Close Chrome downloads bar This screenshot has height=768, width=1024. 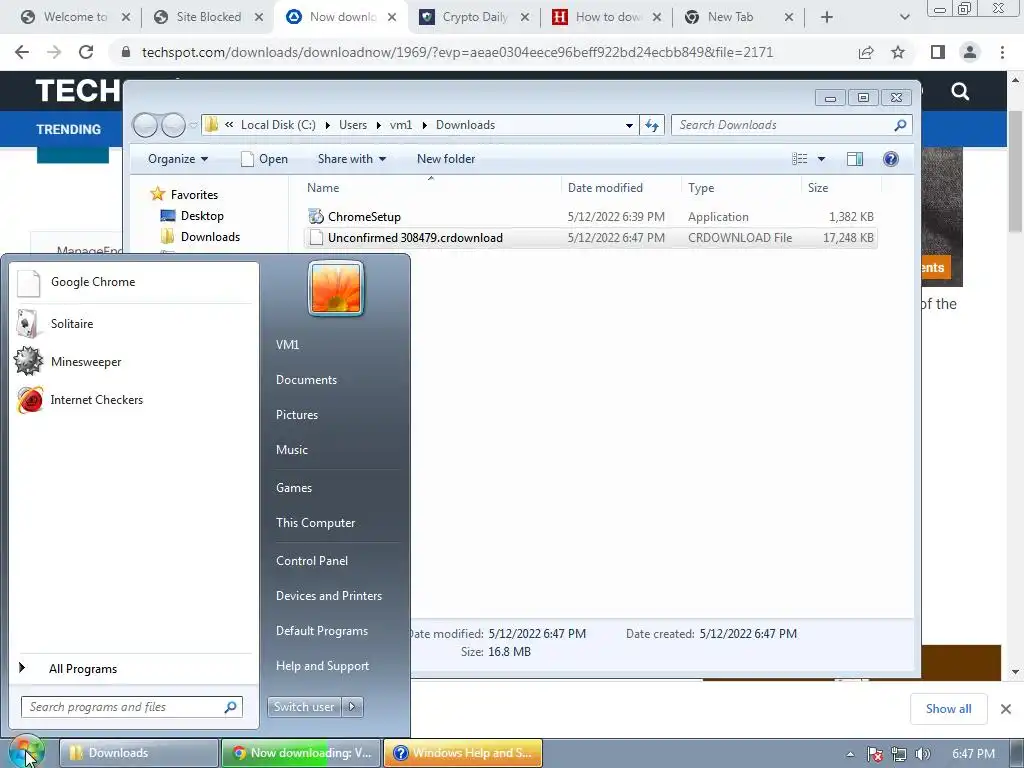(x=1006, y=709)
